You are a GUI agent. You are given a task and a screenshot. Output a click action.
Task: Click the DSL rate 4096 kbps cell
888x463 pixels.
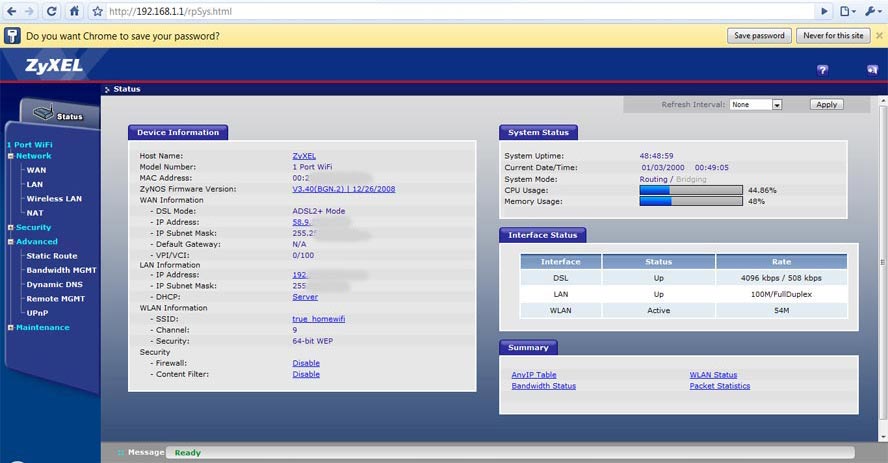(x=781, y=278)
